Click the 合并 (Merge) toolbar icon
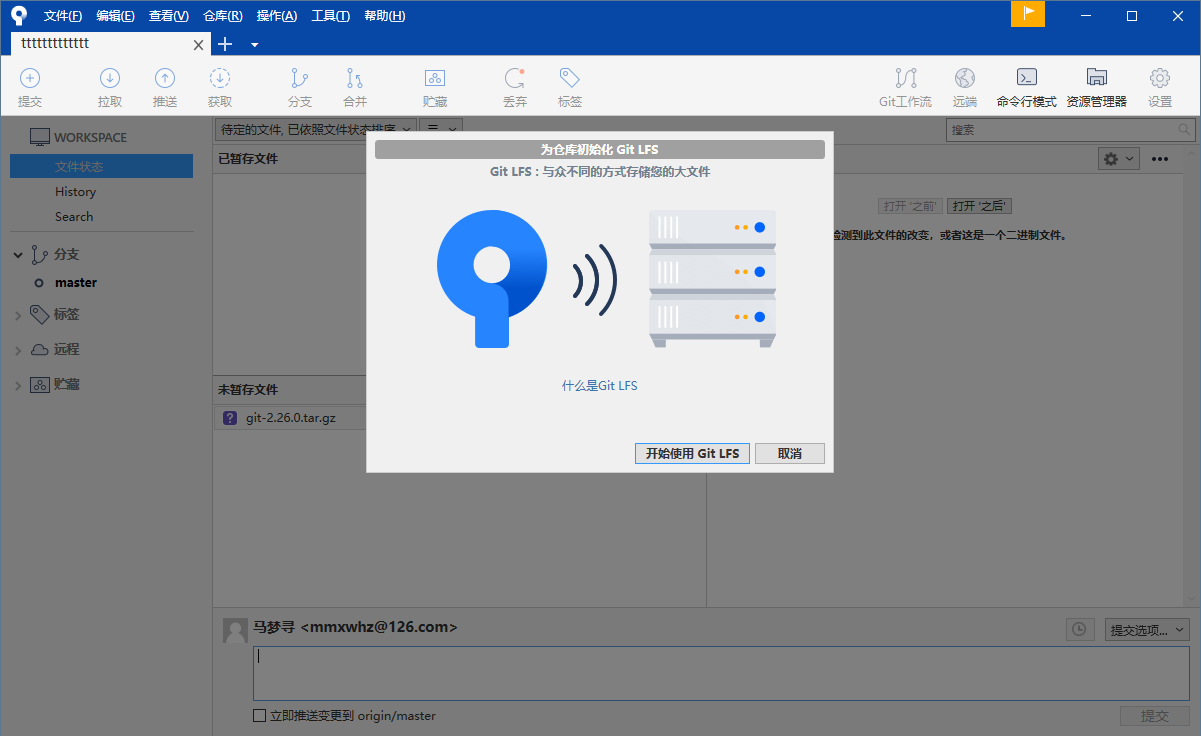 pyautogui.click(x=355, y=78)
